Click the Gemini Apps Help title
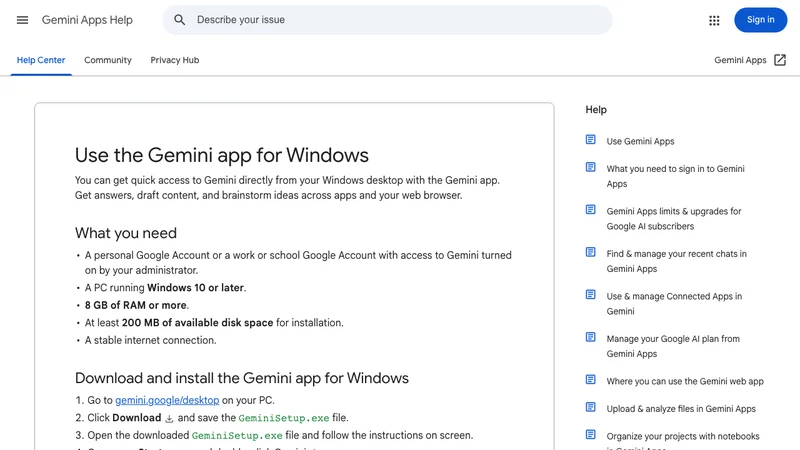The width and height of the screenshot is (800, 450). (x=87, y=20)
